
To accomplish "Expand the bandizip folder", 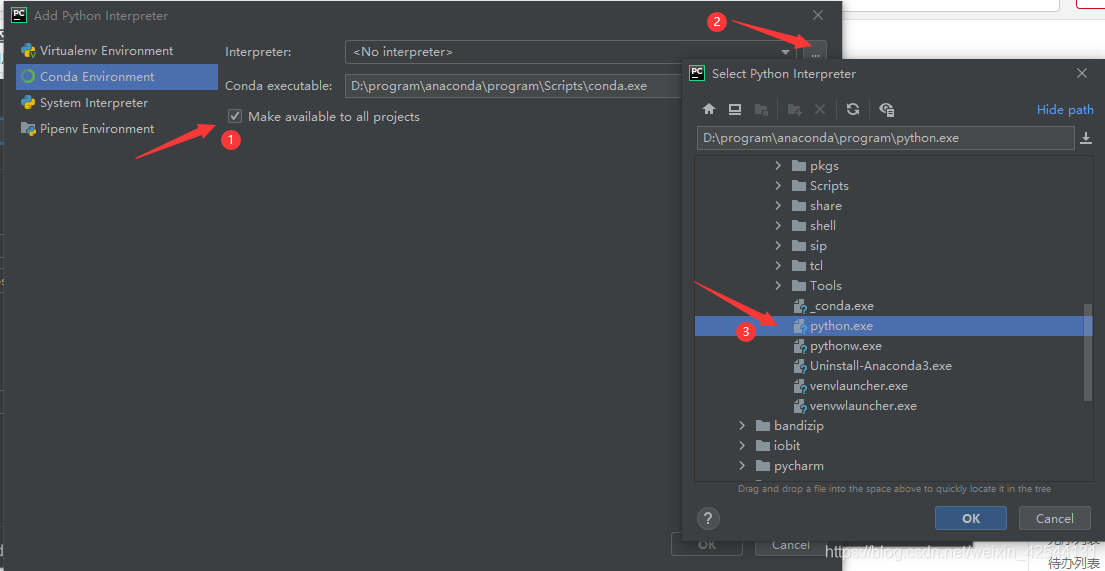I will 742,426.
